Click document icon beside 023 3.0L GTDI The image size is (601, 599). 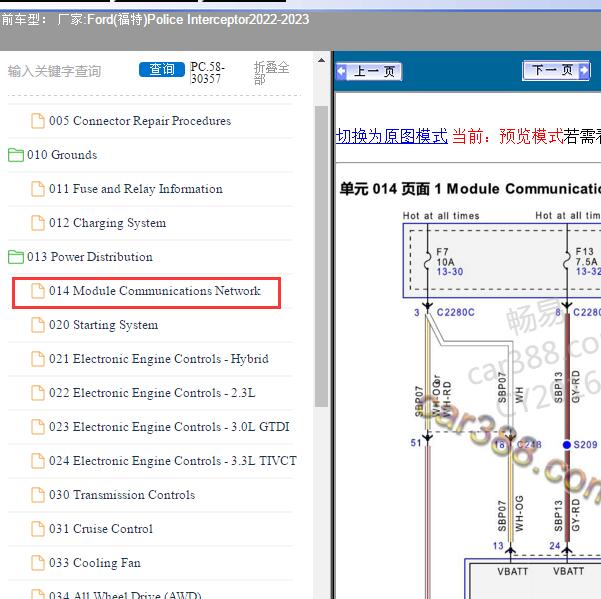click(x=38, y=427)
